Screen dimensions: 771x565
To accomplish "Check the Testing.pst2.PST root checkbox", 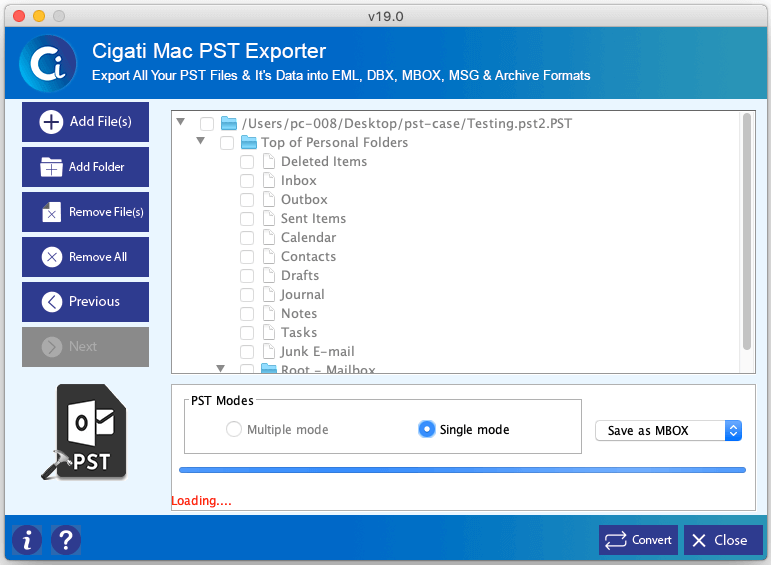I will tap(207, 123).
